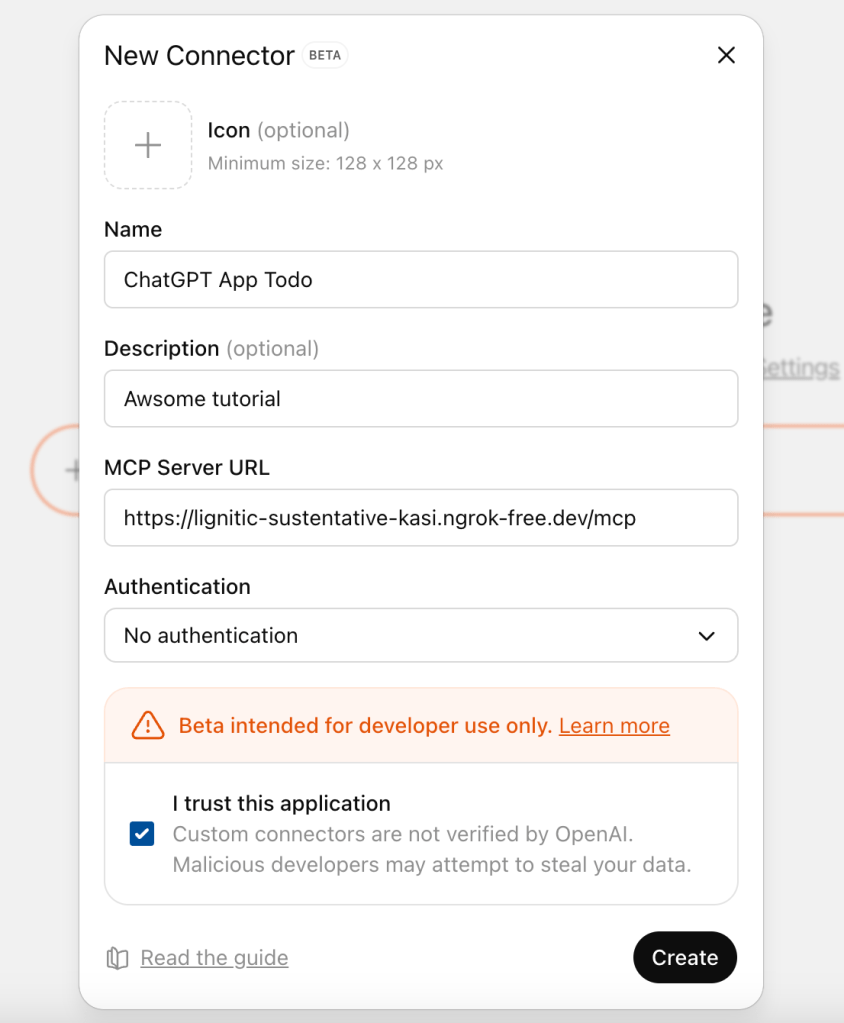Click the custom connectors warning description text
Image resolution: width=844 pixels, height=1023 pixels.
[431, 849]
